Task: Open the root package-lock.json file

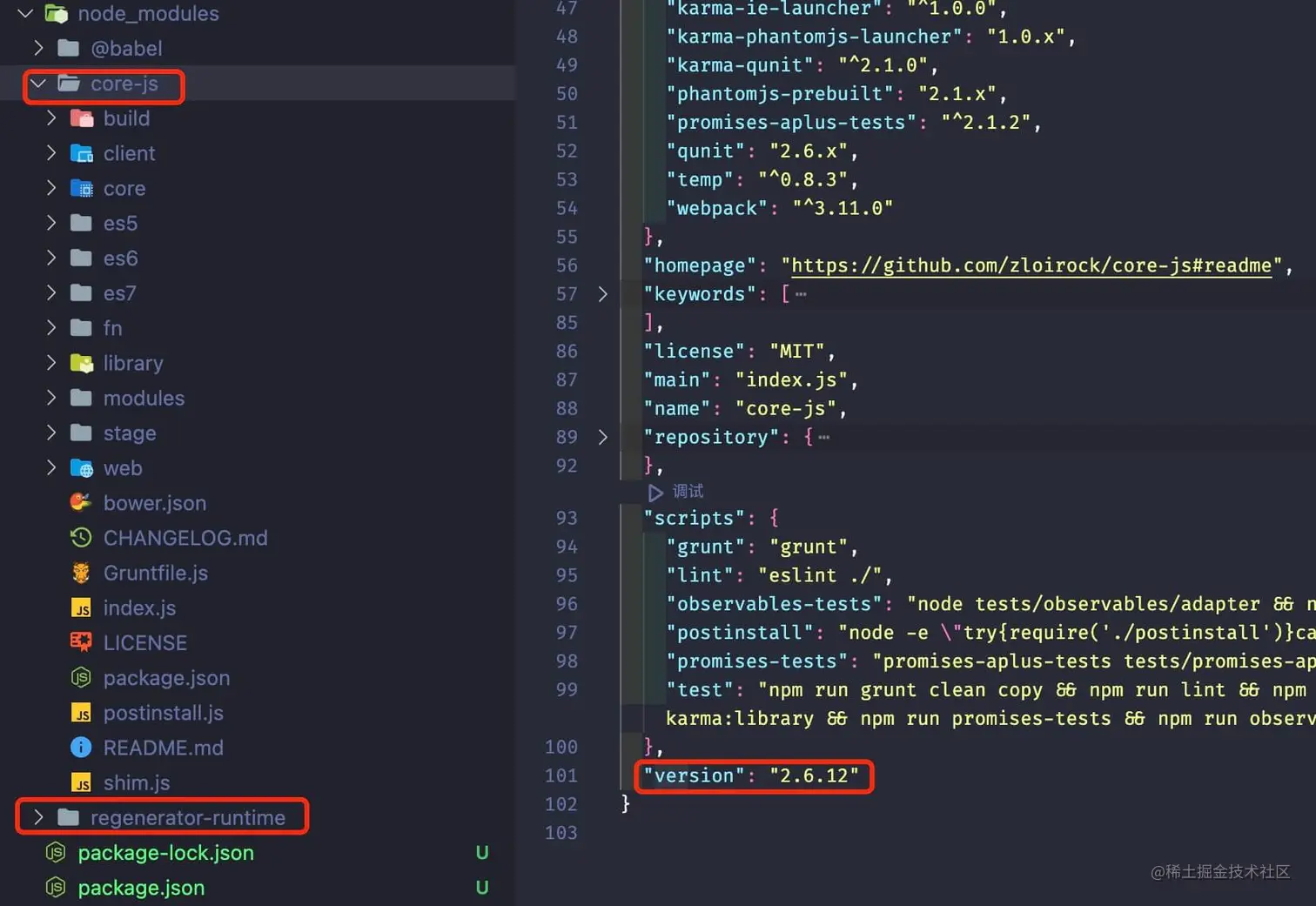Action: 166,853
